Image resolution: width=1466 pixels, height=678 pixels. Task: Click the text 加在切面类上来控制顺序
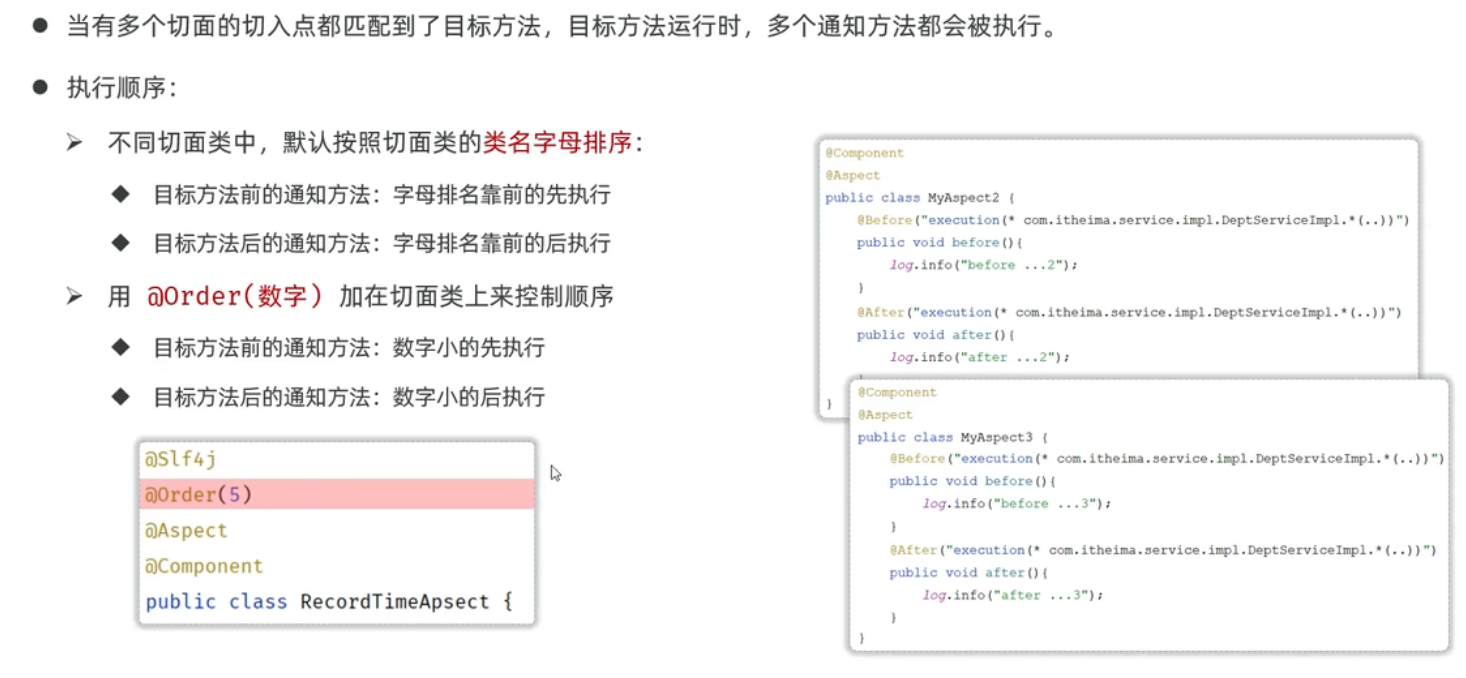[476, 296]
